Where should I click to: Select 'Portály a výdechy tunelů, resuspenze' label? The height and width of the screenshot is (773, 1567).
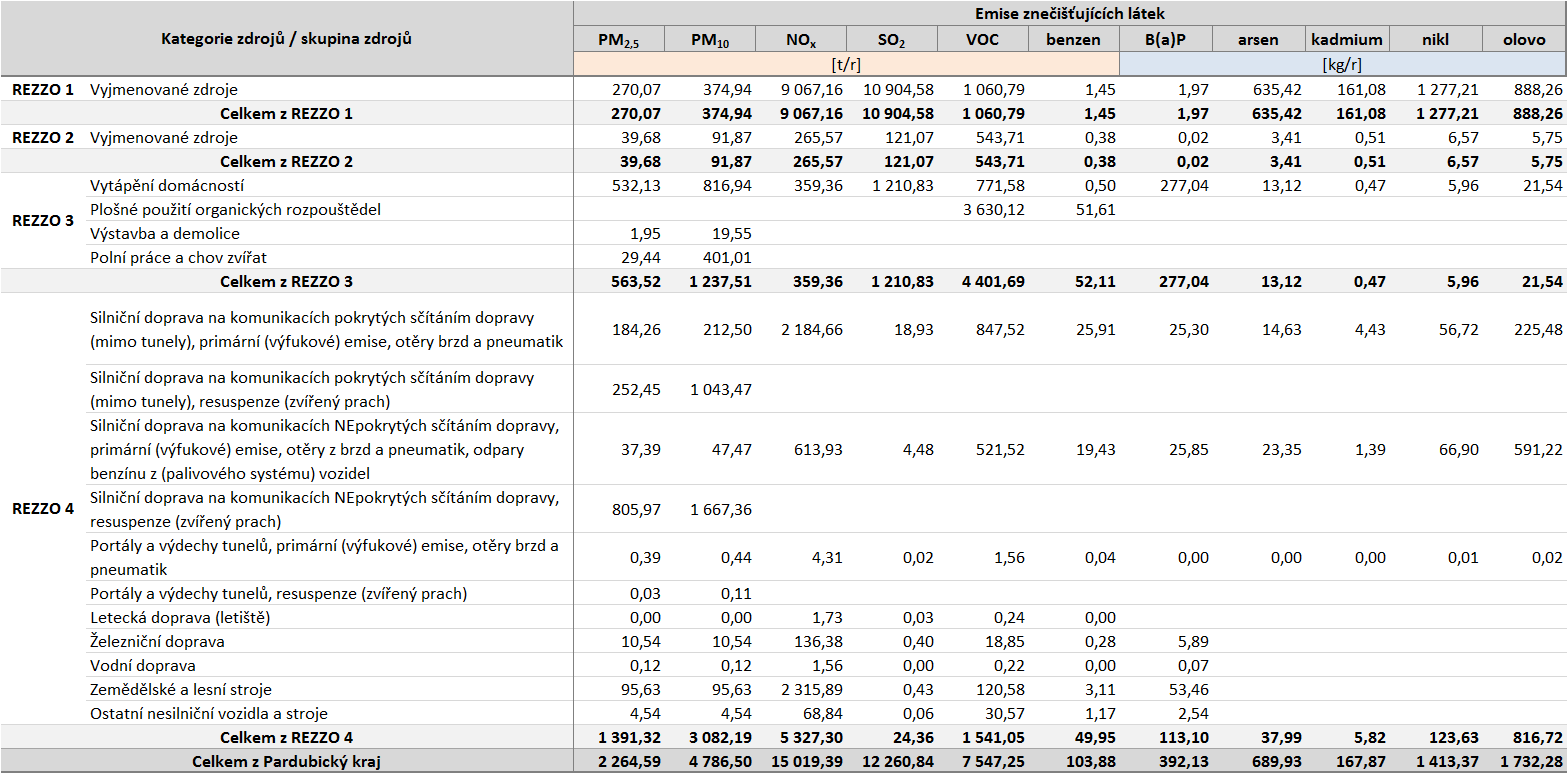click(x=278, y=593)
